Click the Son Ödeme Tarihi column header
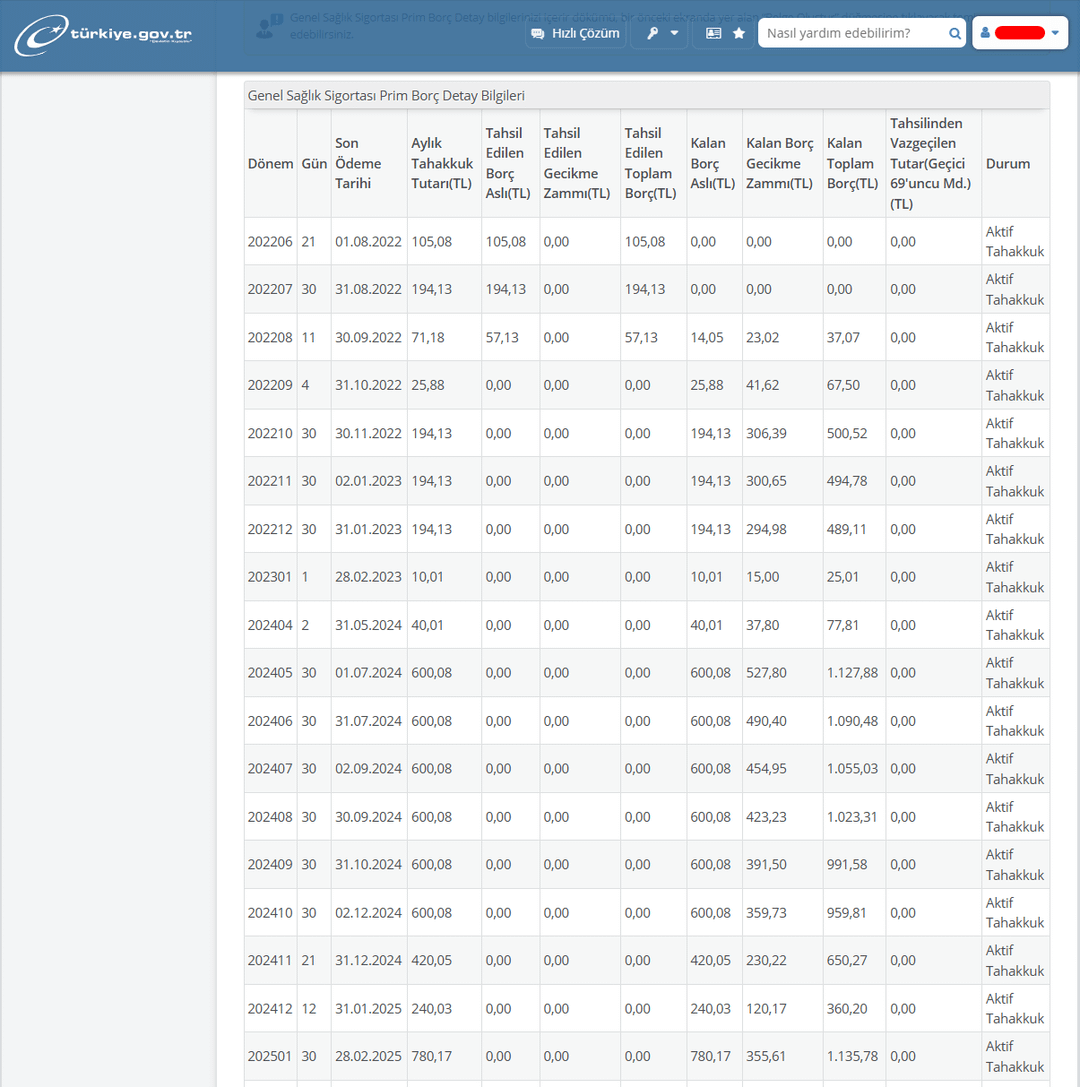This screenshot has height=1087, width=1080. click(358, 164)
